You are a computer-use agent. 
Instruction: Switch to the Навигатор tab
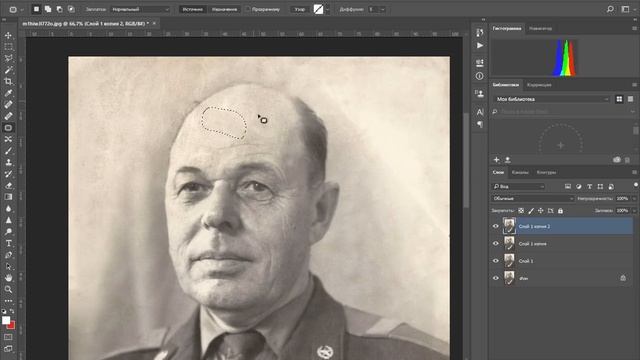(x=540, y=29)
